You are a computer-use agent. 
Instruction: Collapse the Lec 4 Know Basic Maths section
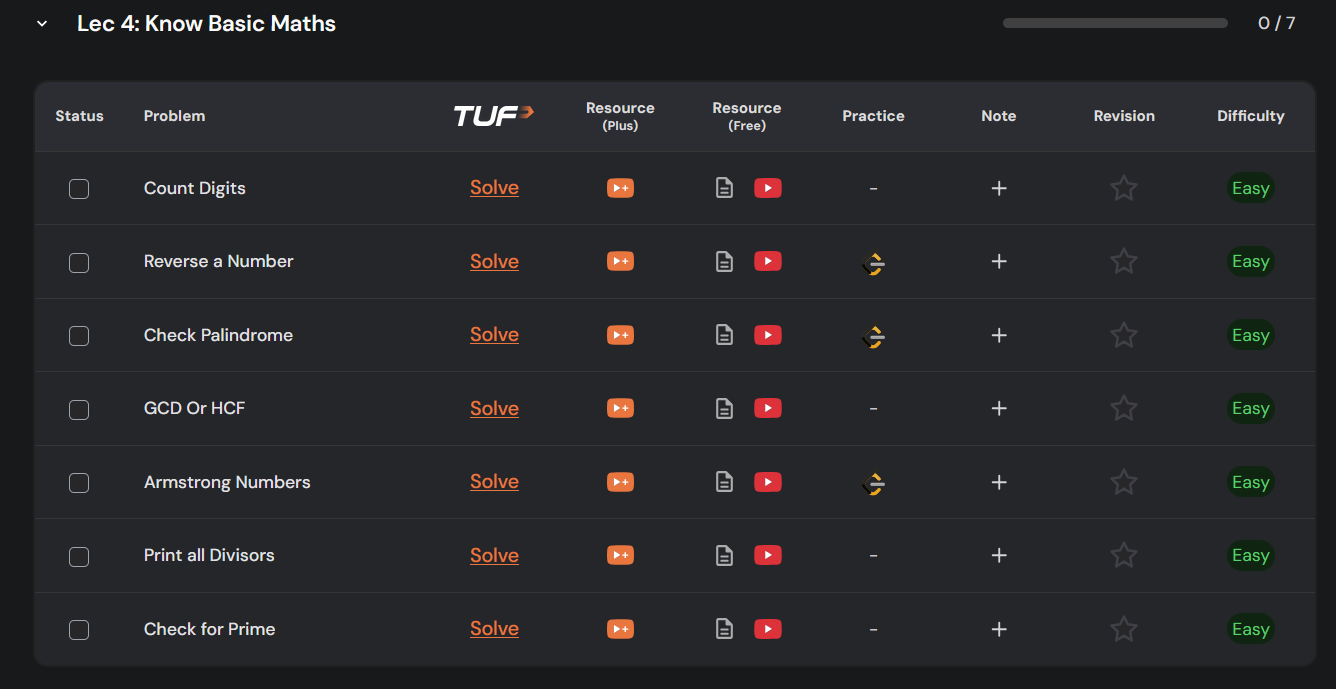tap(42, 24)
